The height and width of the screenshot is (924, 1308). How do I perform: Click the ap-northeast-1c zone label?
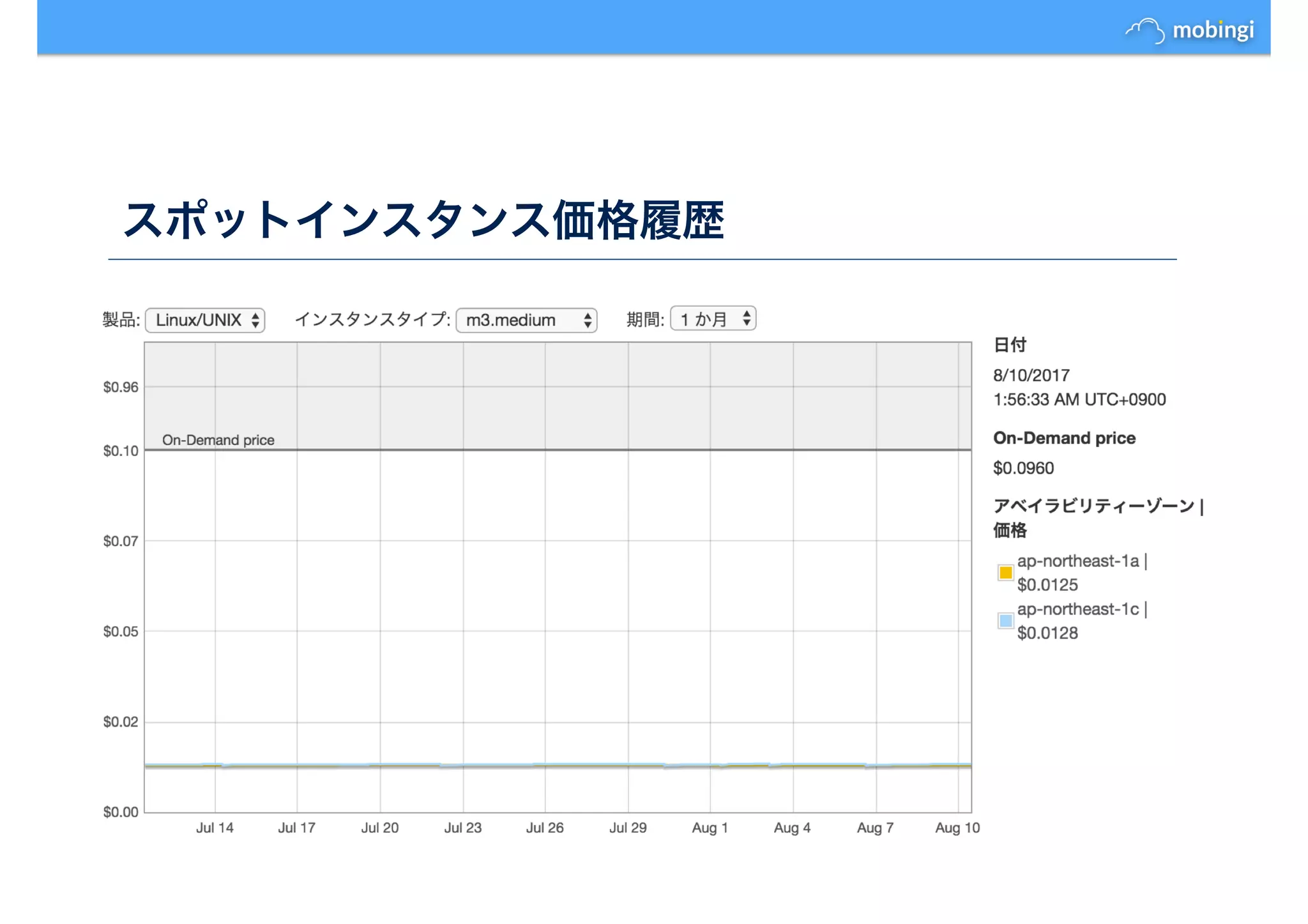[x=1078, y=610]
